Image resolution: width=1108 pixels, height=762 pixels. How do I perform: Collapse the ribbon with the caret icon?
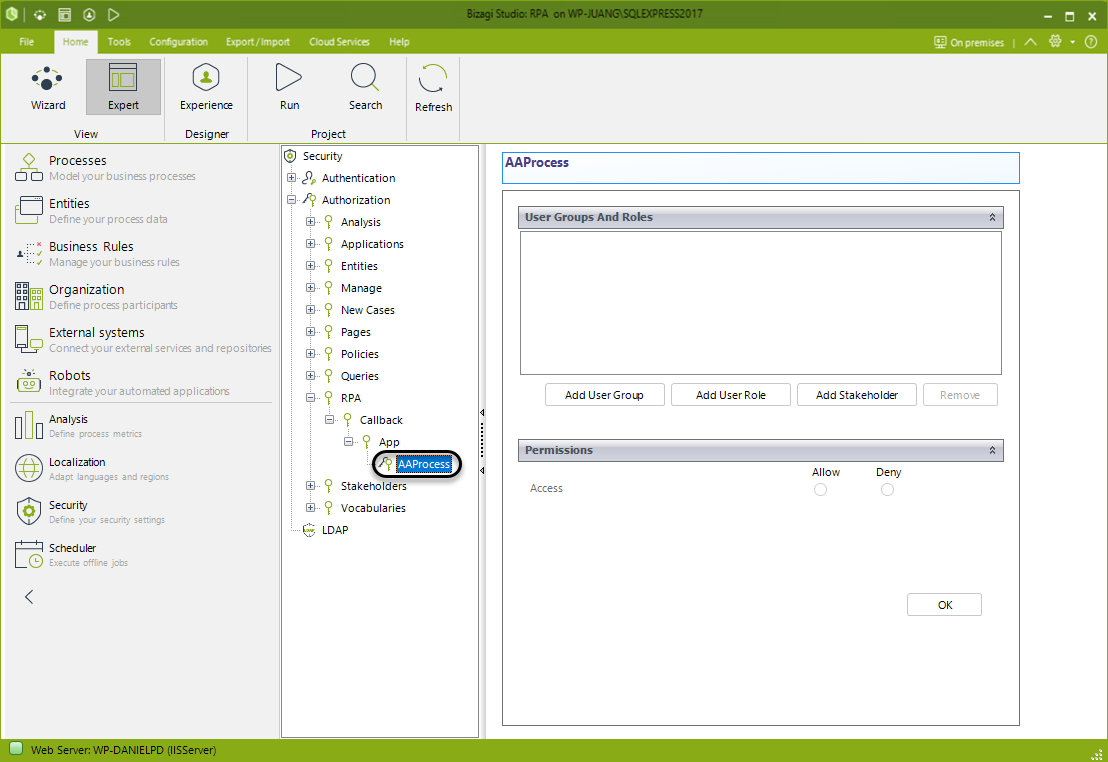pos(1030,42)
